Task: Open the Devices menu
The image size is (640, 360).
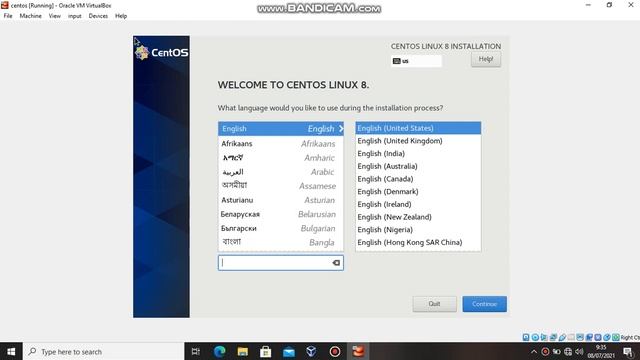Action: point(98,16)
